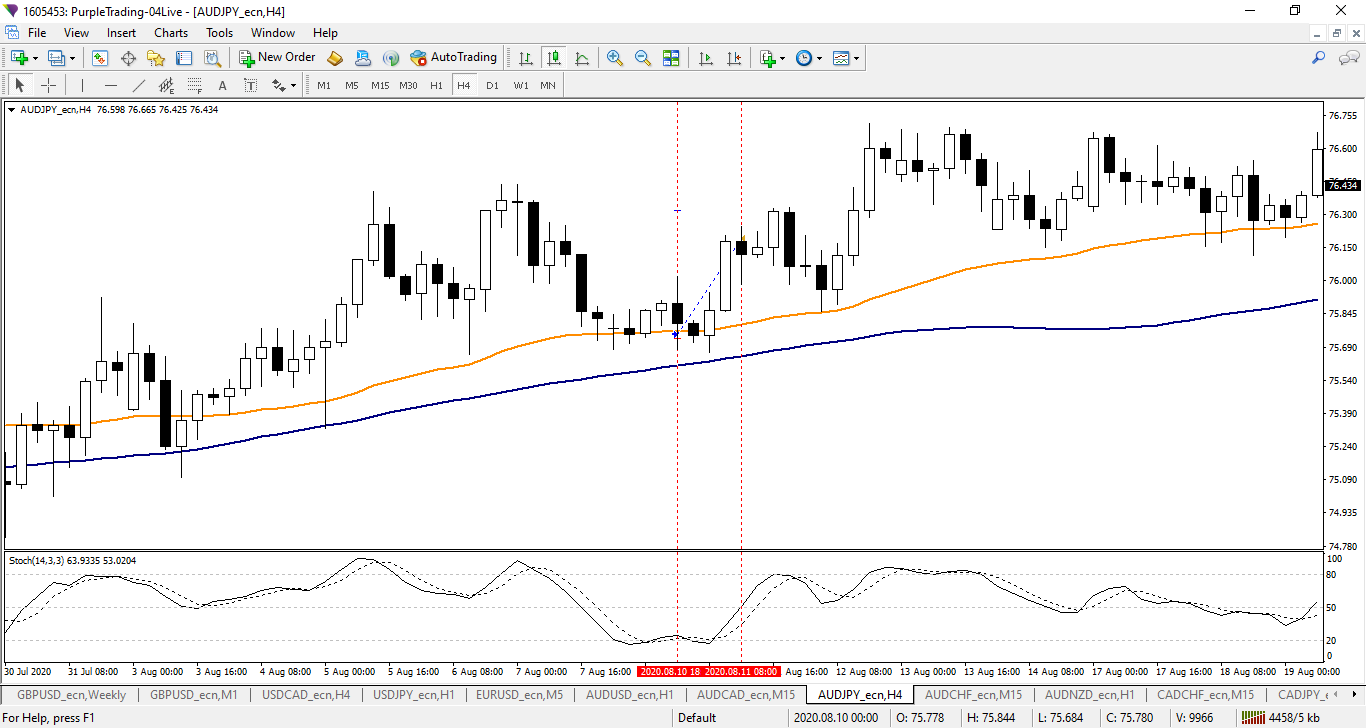This screenshot has width=1366, height=728.
Task: Expand the Profiles dropdown arrow
Action: point(72,58)
